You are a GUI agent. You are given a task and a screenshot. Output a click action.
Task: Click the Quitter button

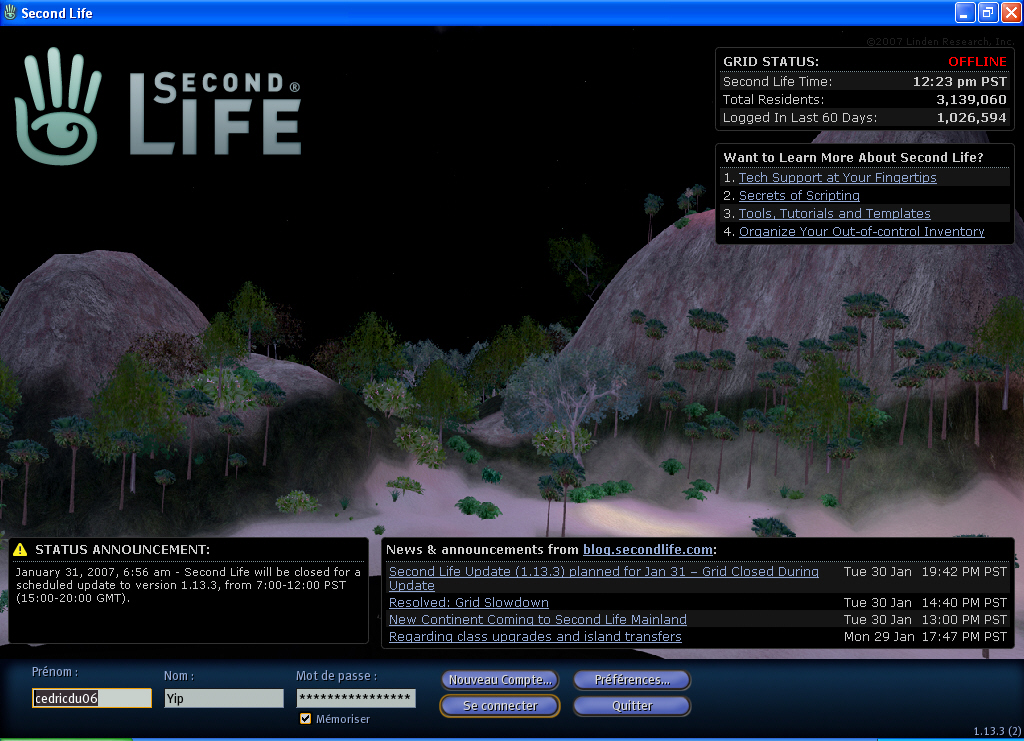click(631, 706)
